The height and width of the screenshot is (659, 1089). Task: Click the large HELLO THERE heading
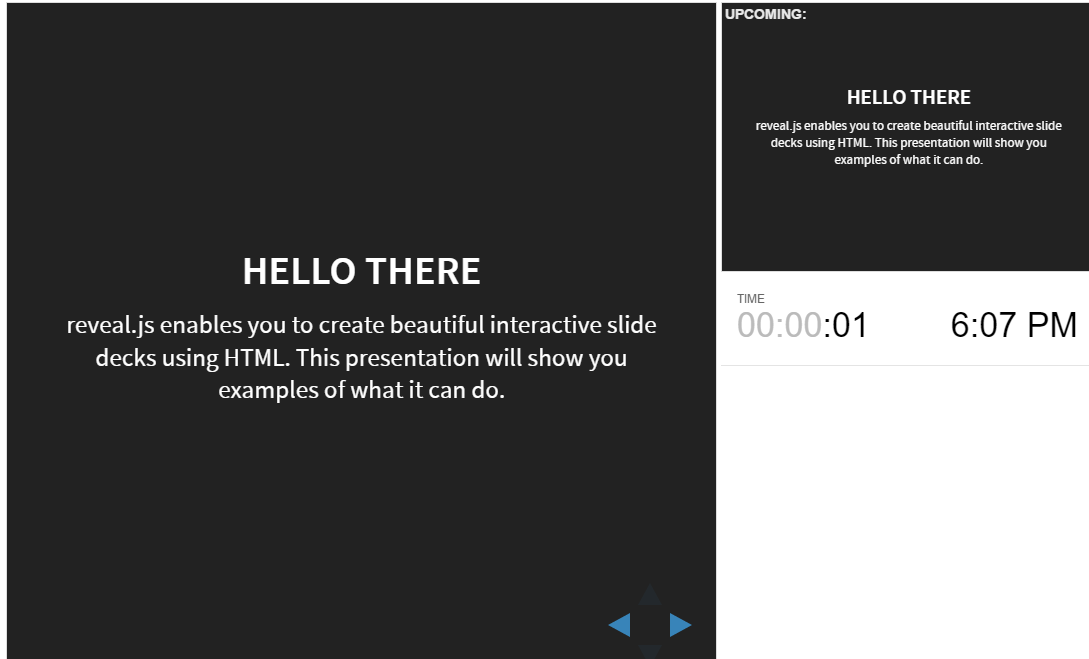point(361,271)
